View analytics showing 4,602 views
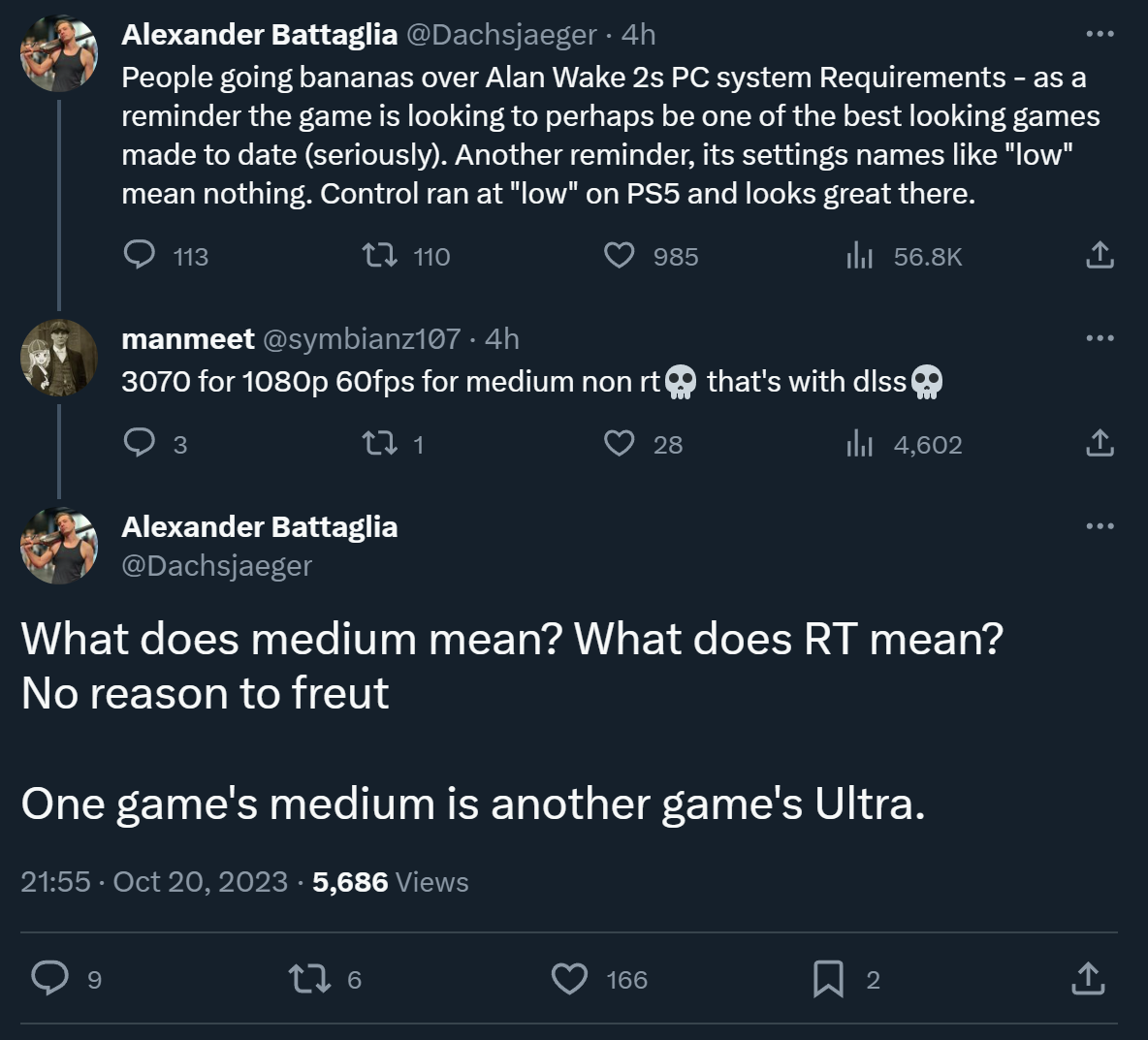Image resolution: width=1148 pixels, height=1040 pixels. coord(860,444)
